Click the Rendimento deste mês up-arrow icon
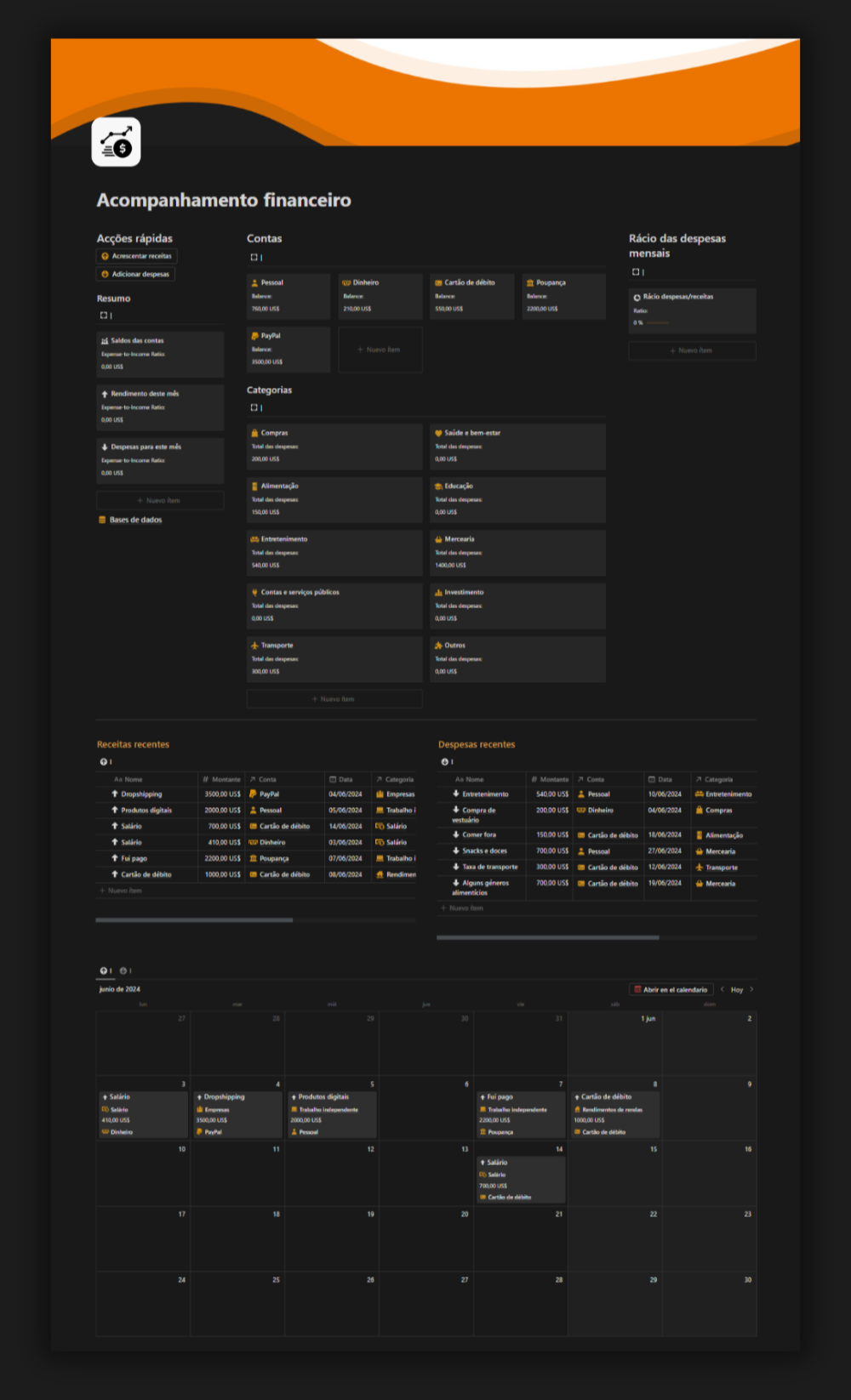The image size is (851, 1400). (105, 394)
